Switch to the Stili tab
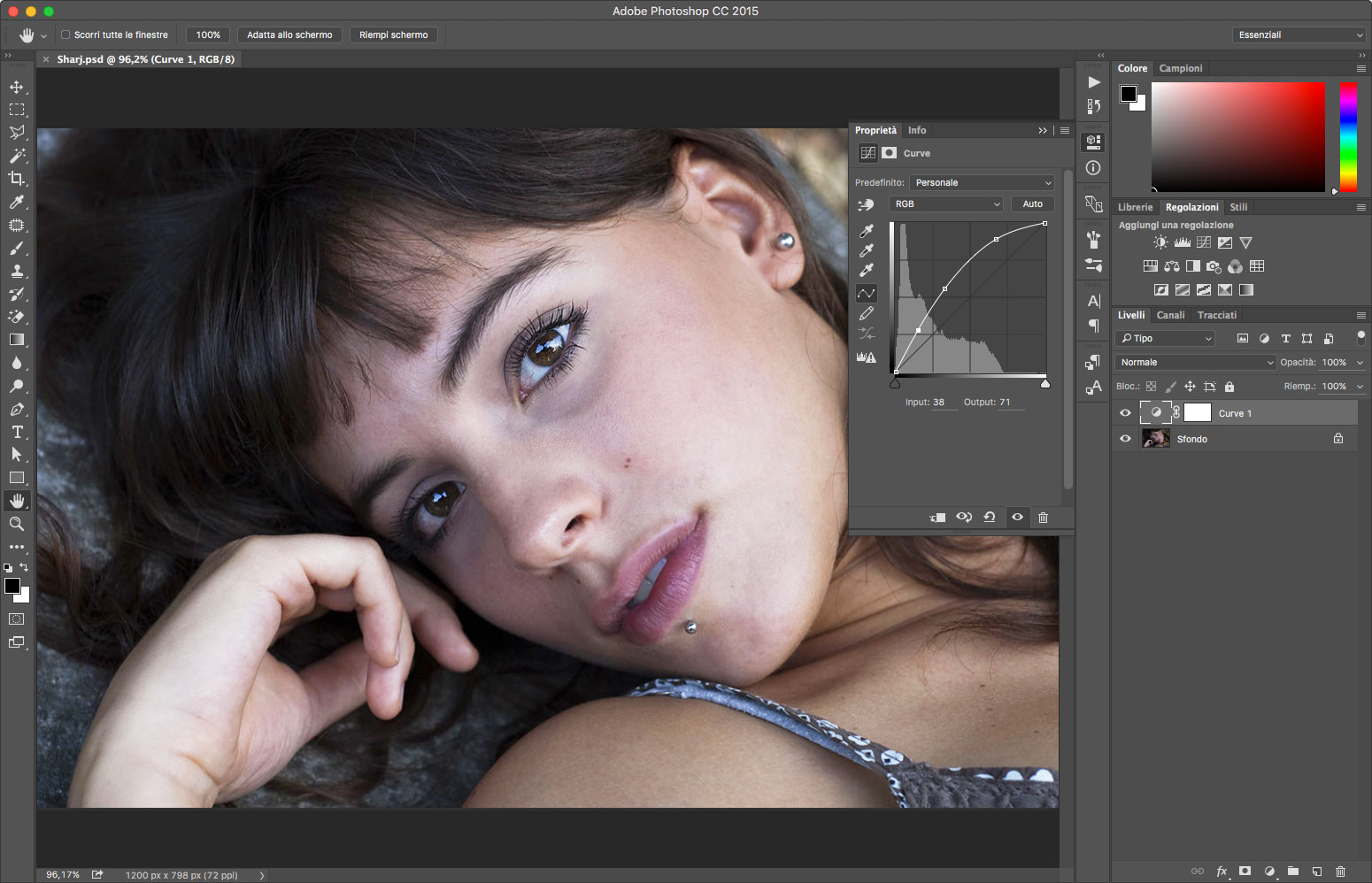 coord(1238,207)
